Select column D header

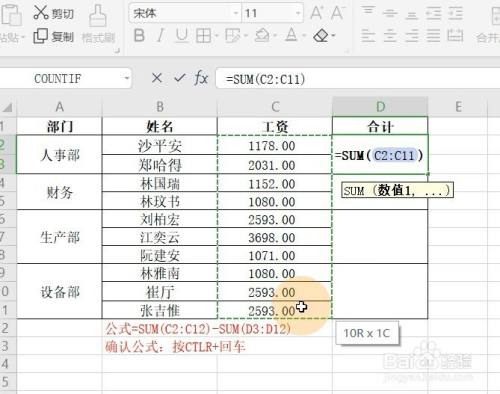click(x=380, y=107)
